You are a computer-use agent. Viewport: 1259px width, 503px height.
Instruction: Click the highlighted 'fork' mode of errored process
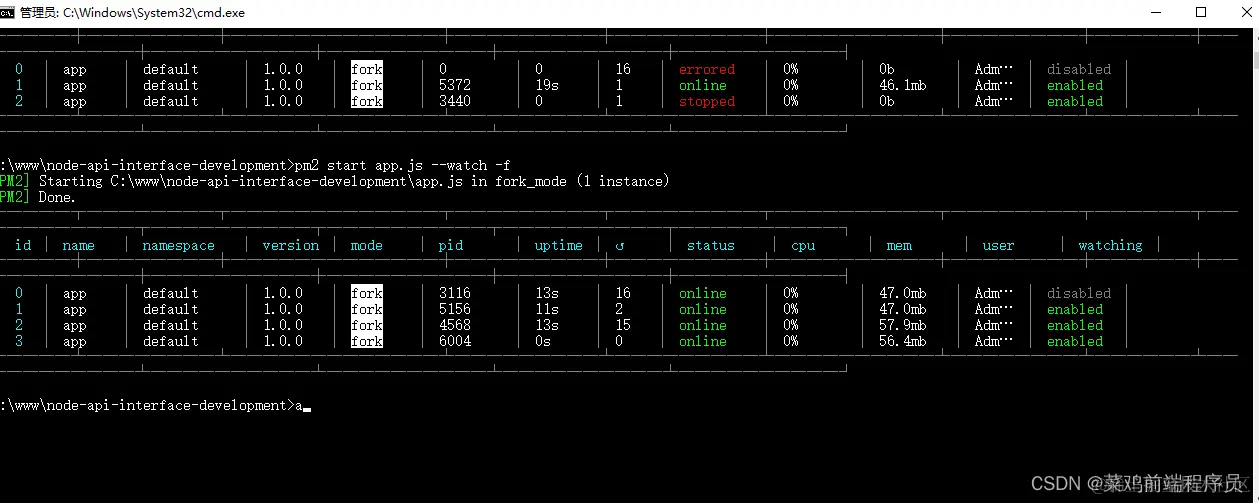pos(367,69)
